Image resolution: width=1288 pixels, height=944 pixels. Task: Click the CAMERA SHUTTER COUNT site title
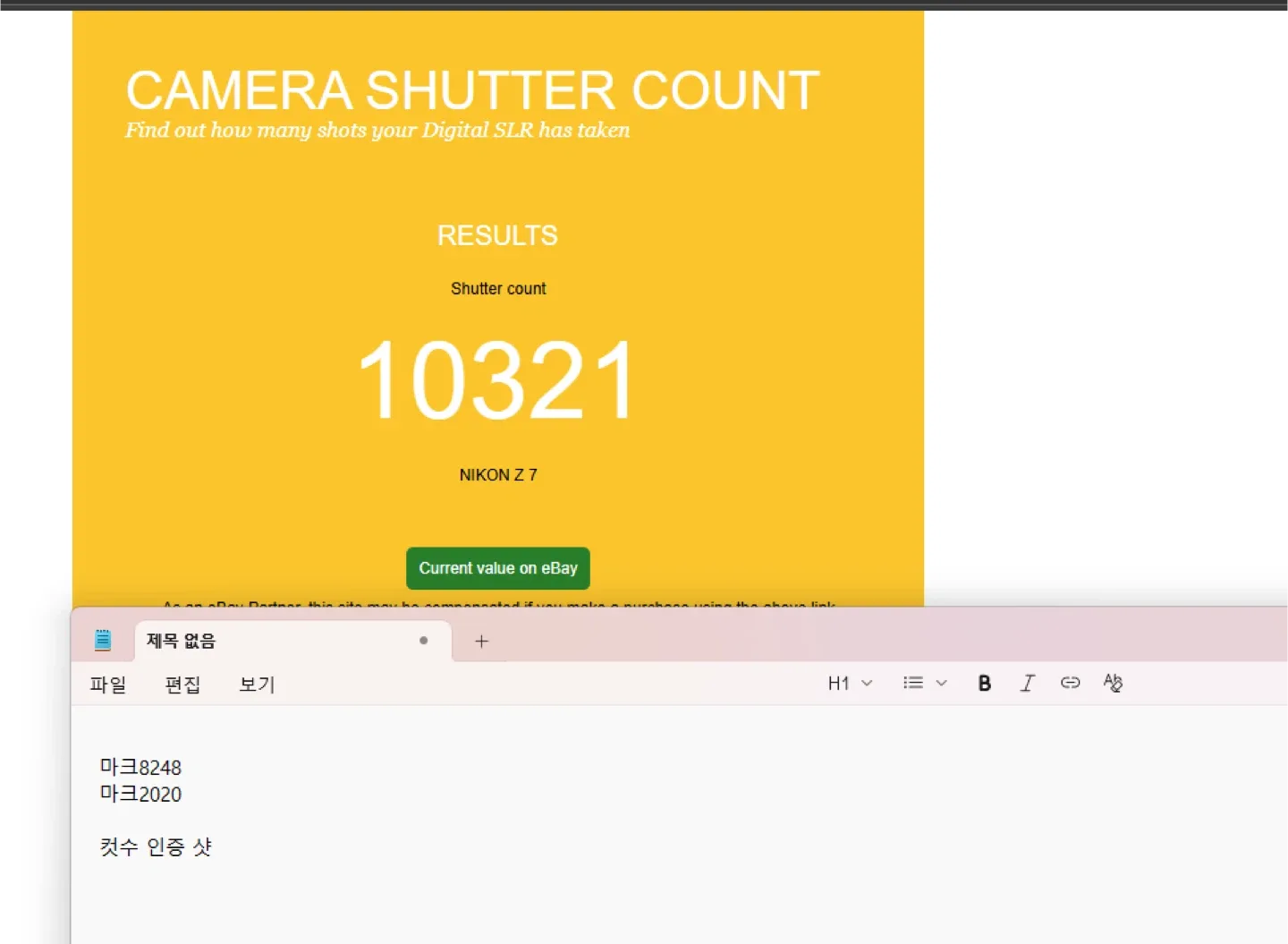(x=472, y=90)
